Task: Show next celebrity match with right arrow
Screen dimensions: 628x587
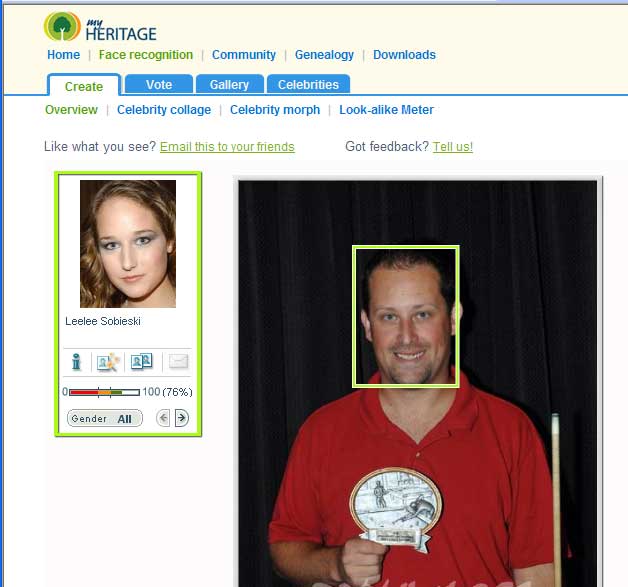Action: click(x=181, y=418)
